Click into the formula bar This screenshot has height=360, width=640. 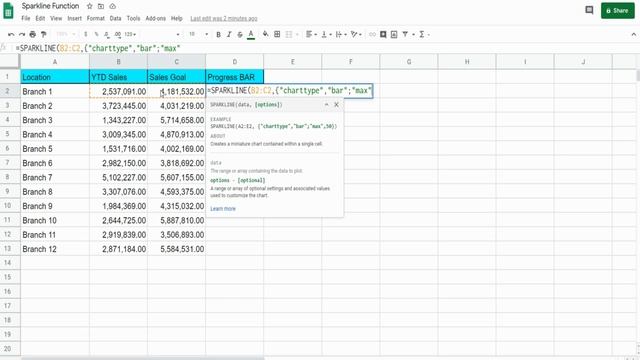(x=327, y=48)
